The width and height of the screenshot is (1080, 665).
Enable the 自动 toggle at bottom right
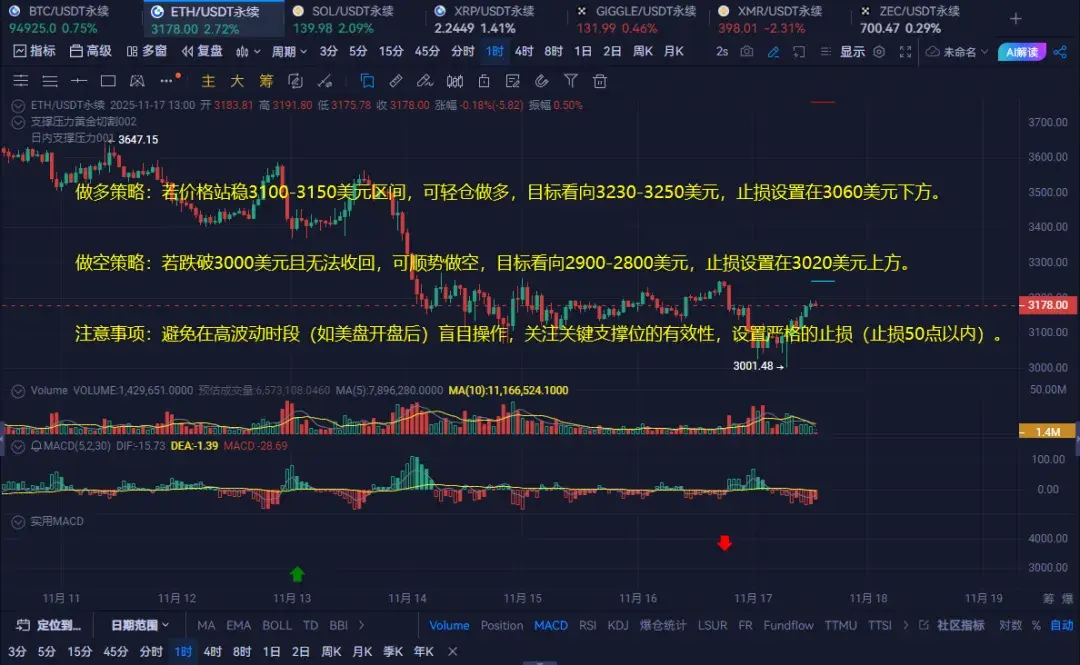pos(1064,626)
